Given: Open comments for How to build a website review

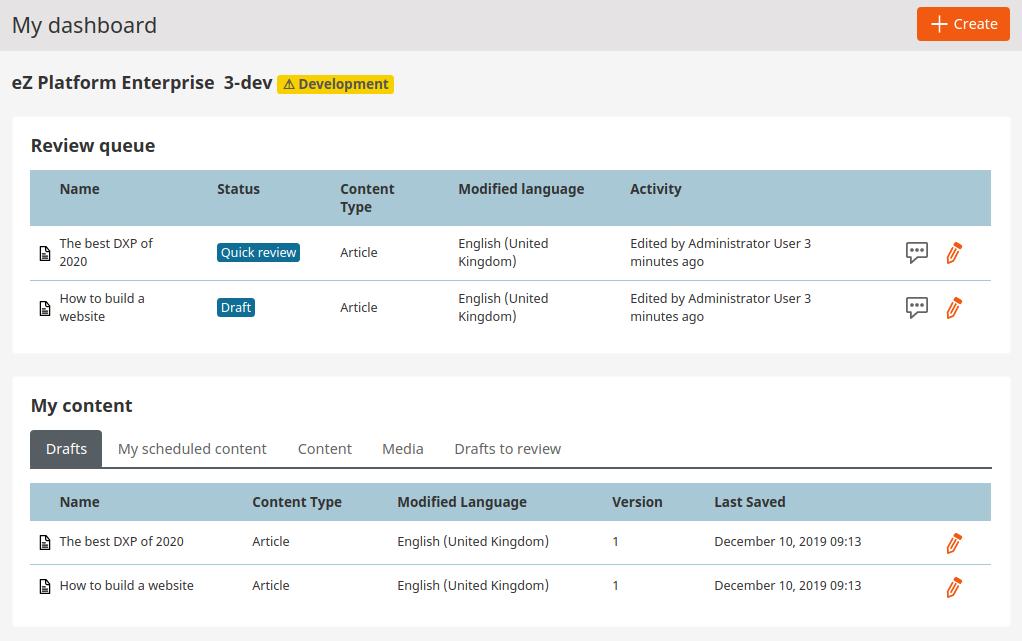Looking at the screenshot, I should (916, 307).
